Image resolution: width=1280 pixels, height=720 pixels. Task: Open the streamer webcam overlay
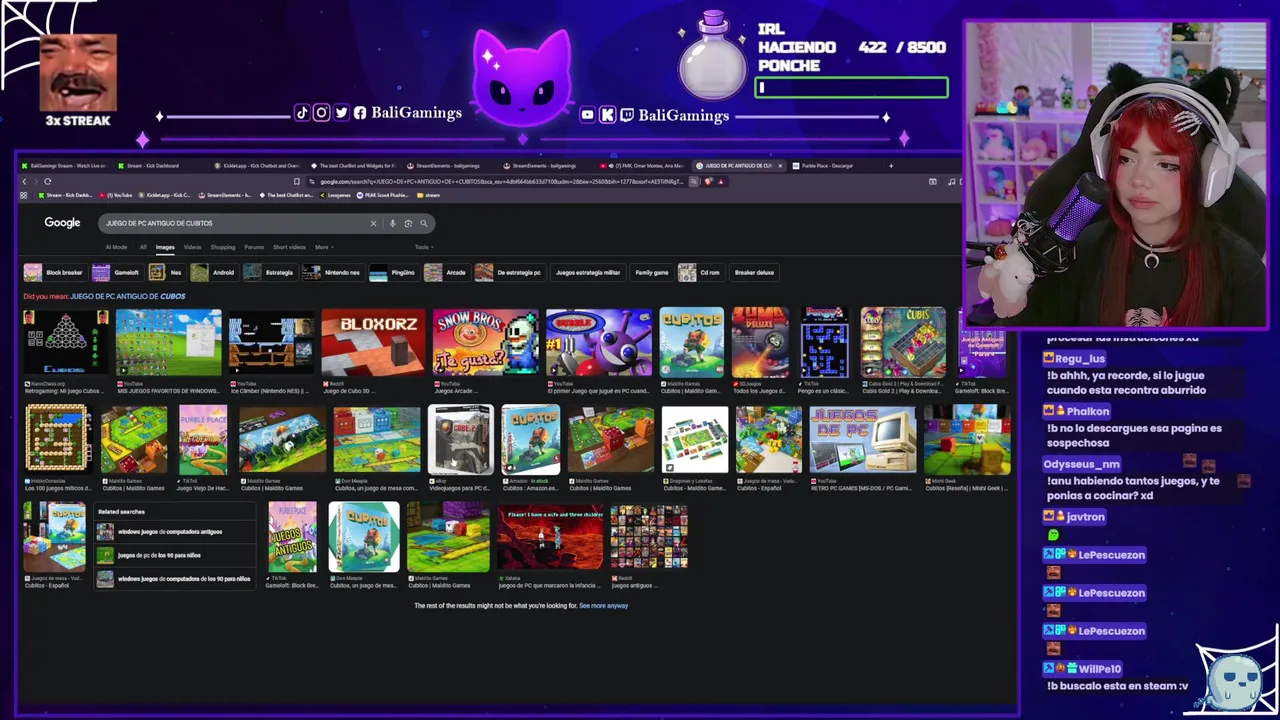(1115, 175)
